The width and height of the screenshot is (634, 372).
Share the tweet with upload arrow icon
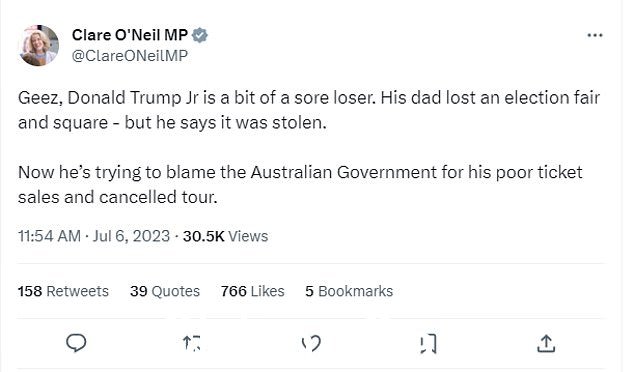pyautogui.click(x=546, y=343)
